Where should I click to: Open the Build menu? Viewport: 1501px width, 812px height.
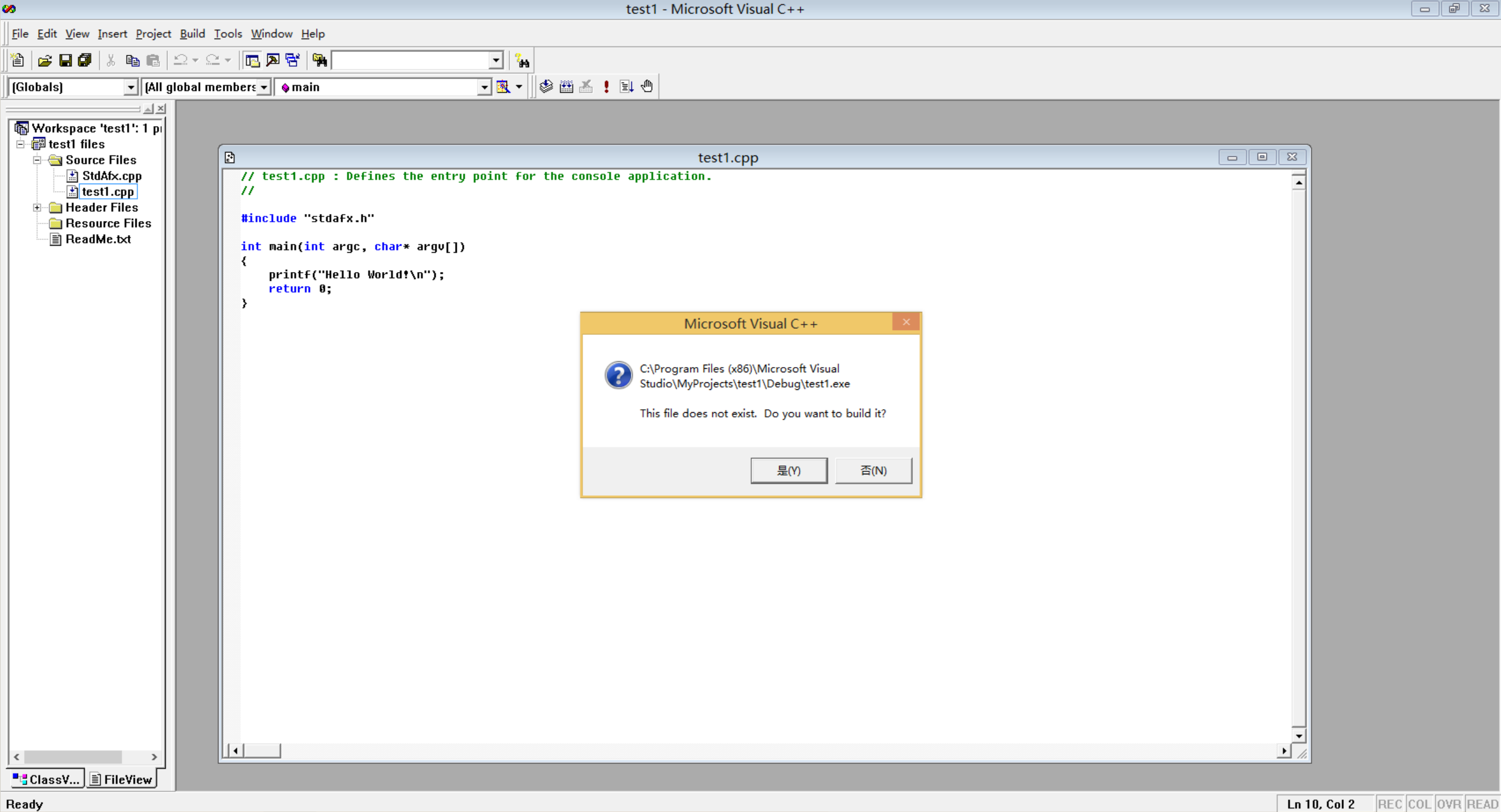click(x=192, y=34)
